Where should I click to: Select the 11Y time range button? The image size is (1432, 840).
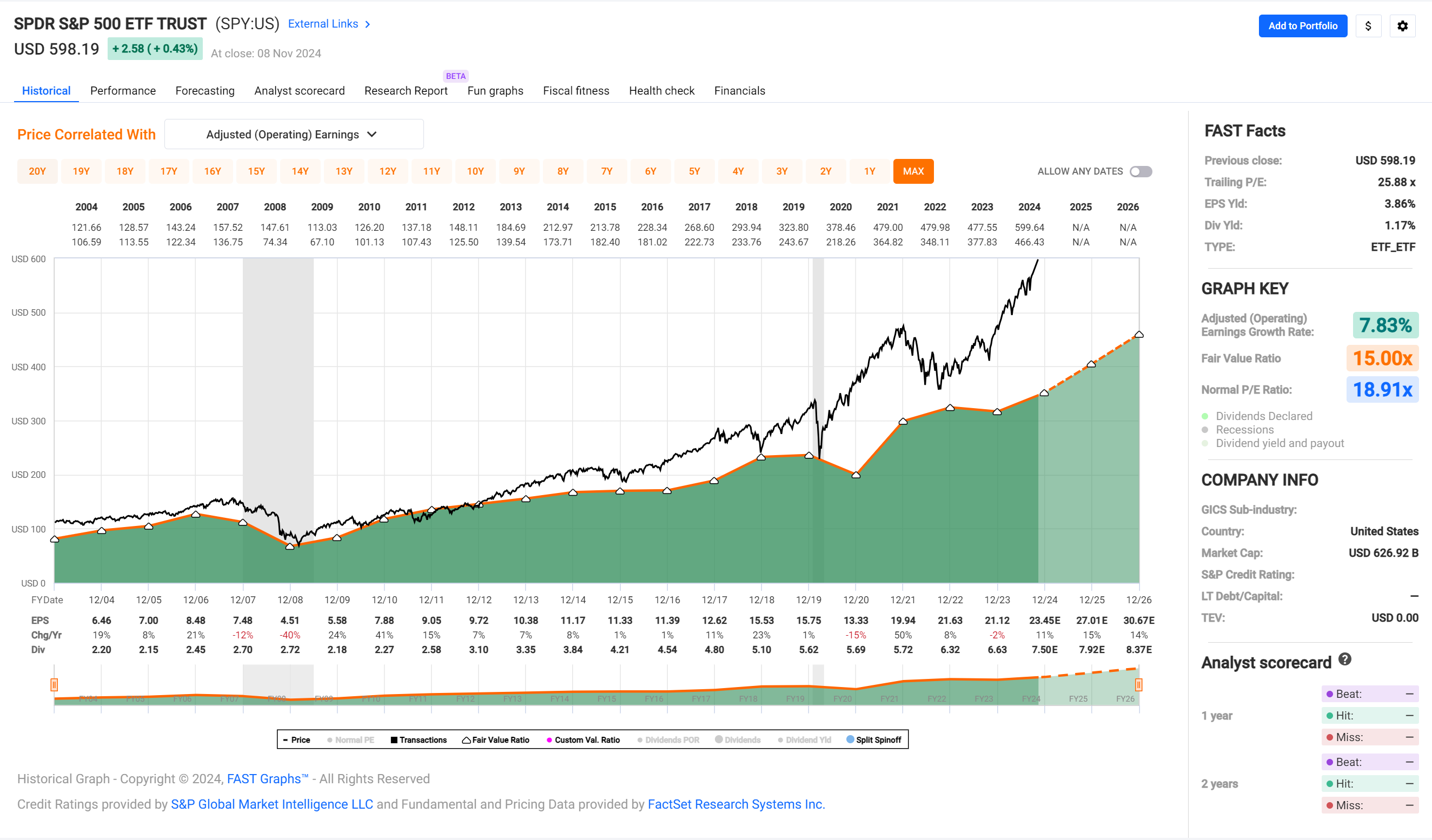pos(432,171)
